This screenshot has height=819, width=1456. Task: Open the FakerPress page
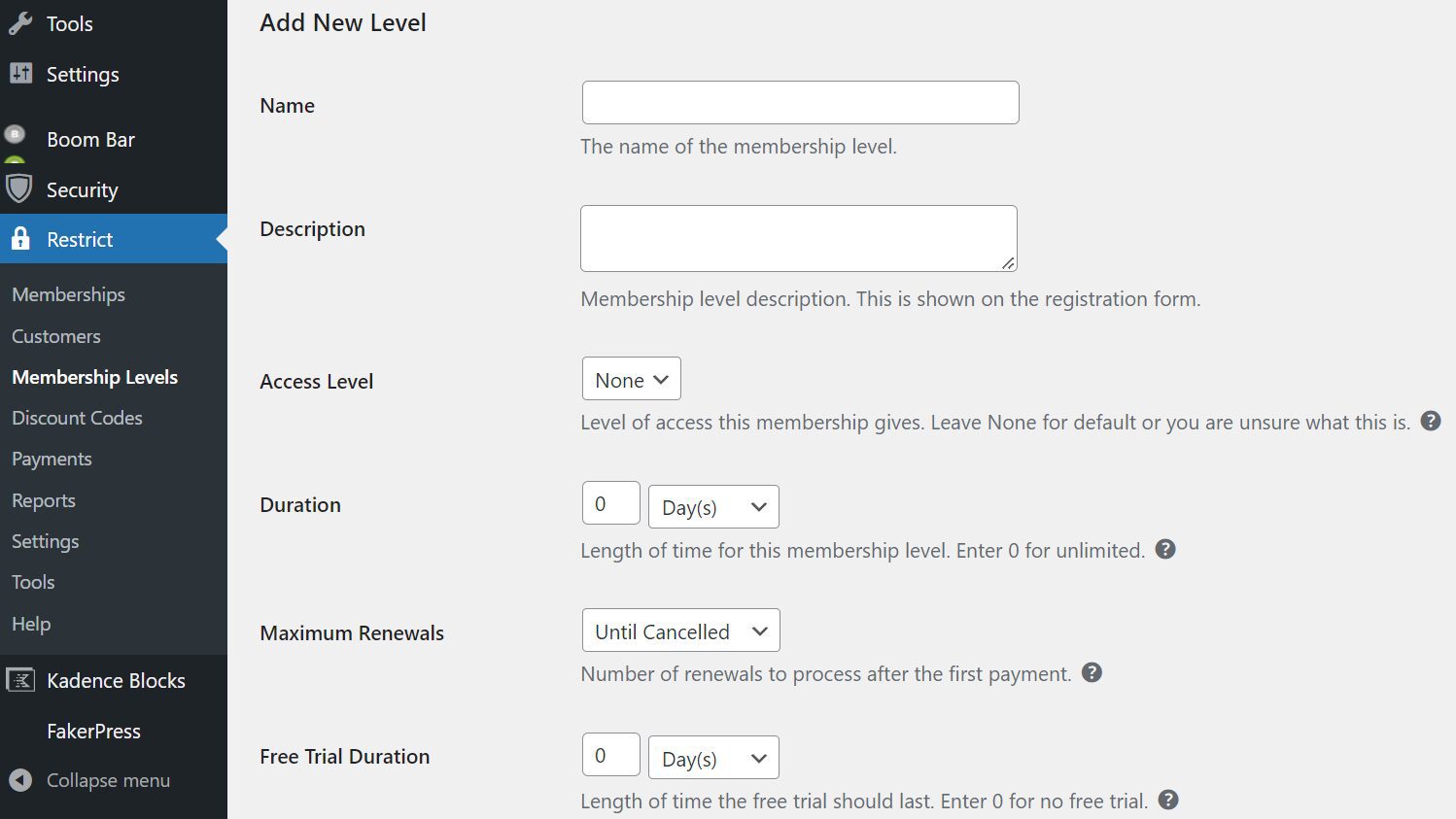pyautogui.click(x=92, y=731)
